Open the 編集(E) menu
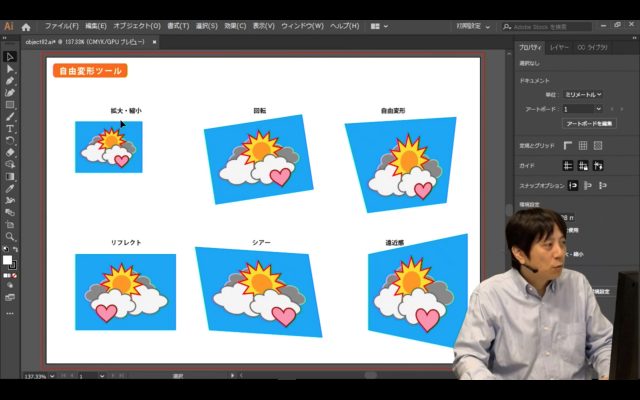The height and width of the screenshot is (400, 640). [96, 26]
